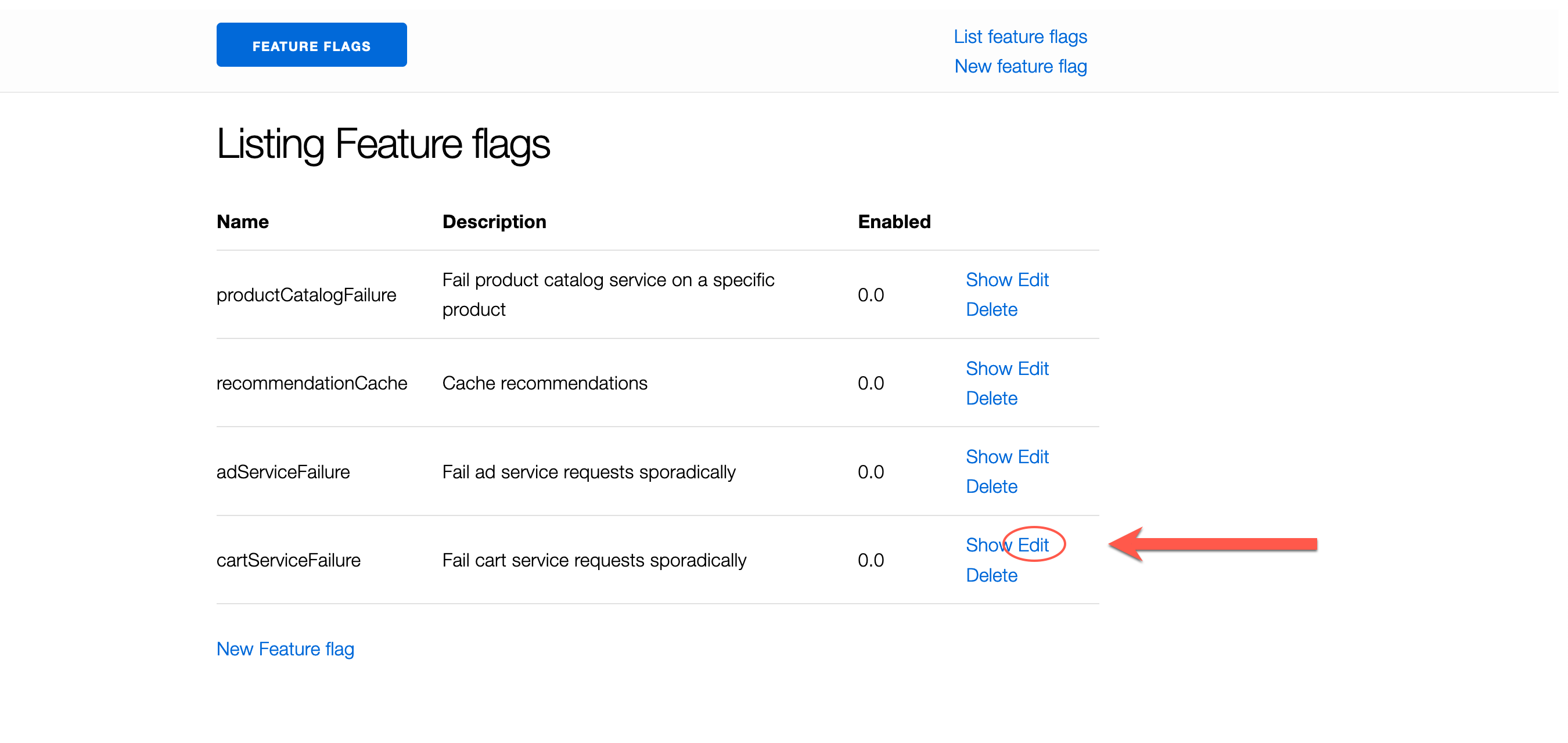The width and height of the screenshot is (1568, 743).
Task: Open New feature flag in header
Action: [x=1020, y=66]
